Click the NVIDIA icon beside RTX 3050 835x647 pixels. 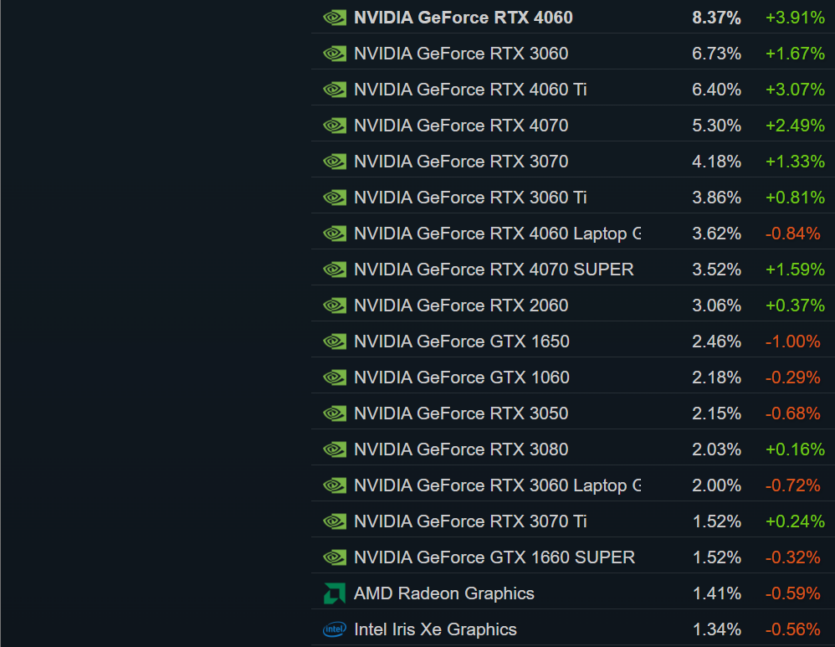[334, 413]
